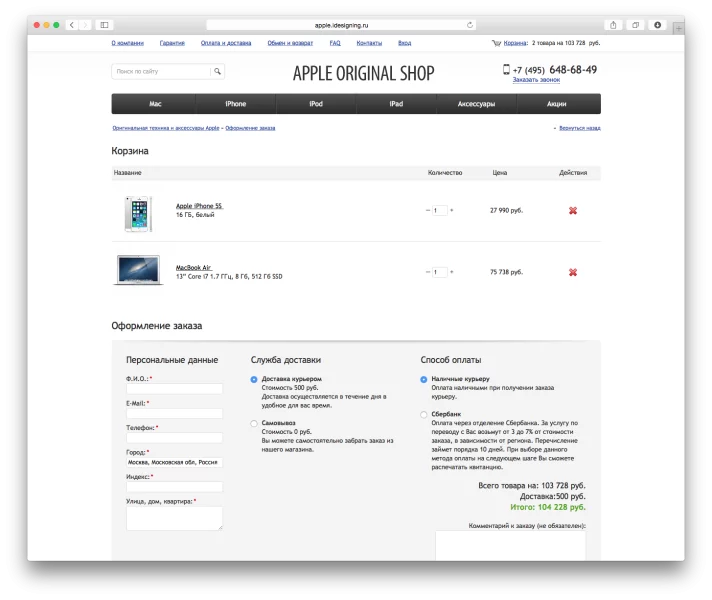712x600 pixels.
Task: Select 'Сбербанк' payment option
Action: [424, 414]
